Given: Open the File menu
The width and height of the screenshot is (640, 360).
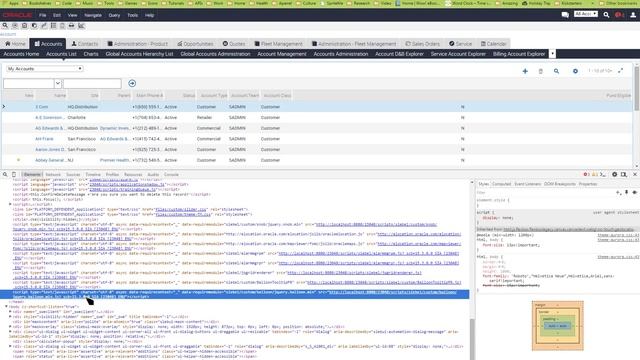Looking at the screenshot, I should pos(42,15).
